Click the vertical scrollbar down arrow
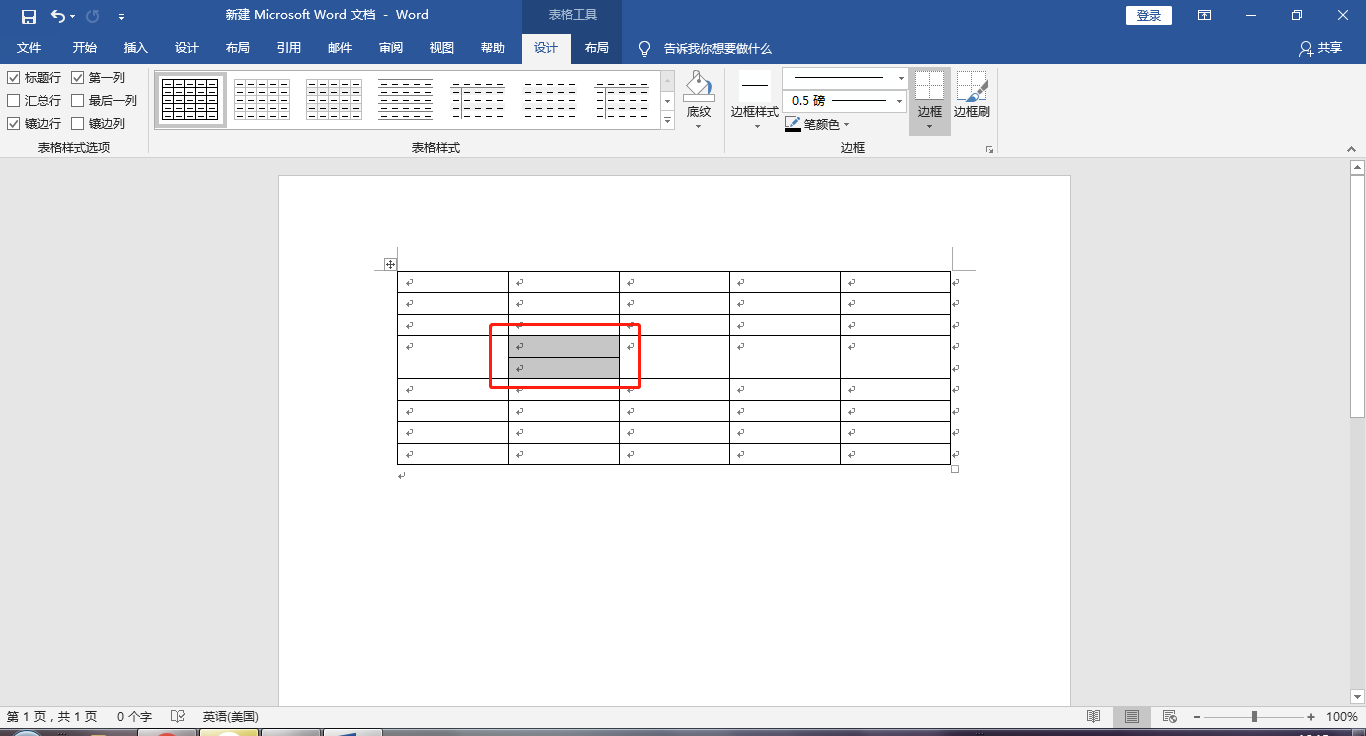The width and height of the screenshot is (1366, 736). click(x=1357, y=696)
